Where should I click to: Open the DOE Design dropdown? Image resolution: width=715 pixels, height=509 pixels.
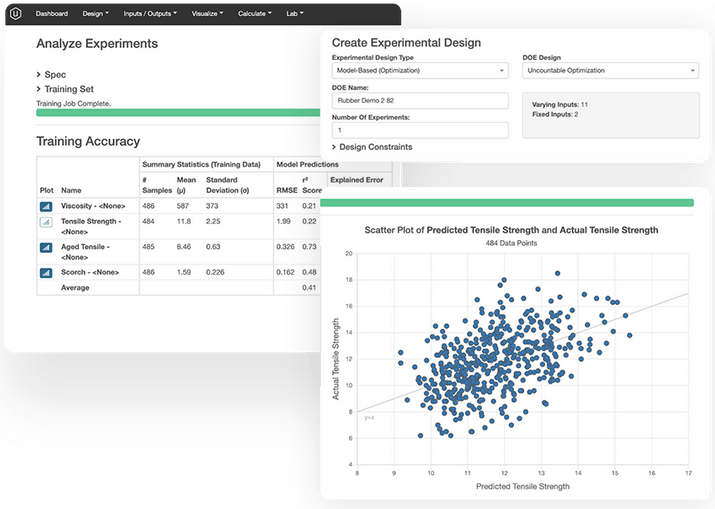point(611,71)
